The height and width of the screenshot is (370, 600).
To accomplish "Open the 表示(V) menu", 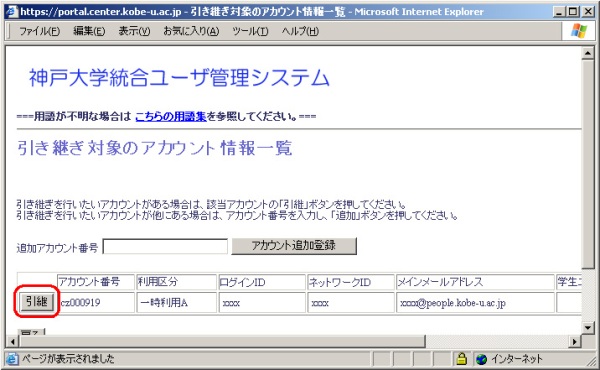I will tap(134, 31).
